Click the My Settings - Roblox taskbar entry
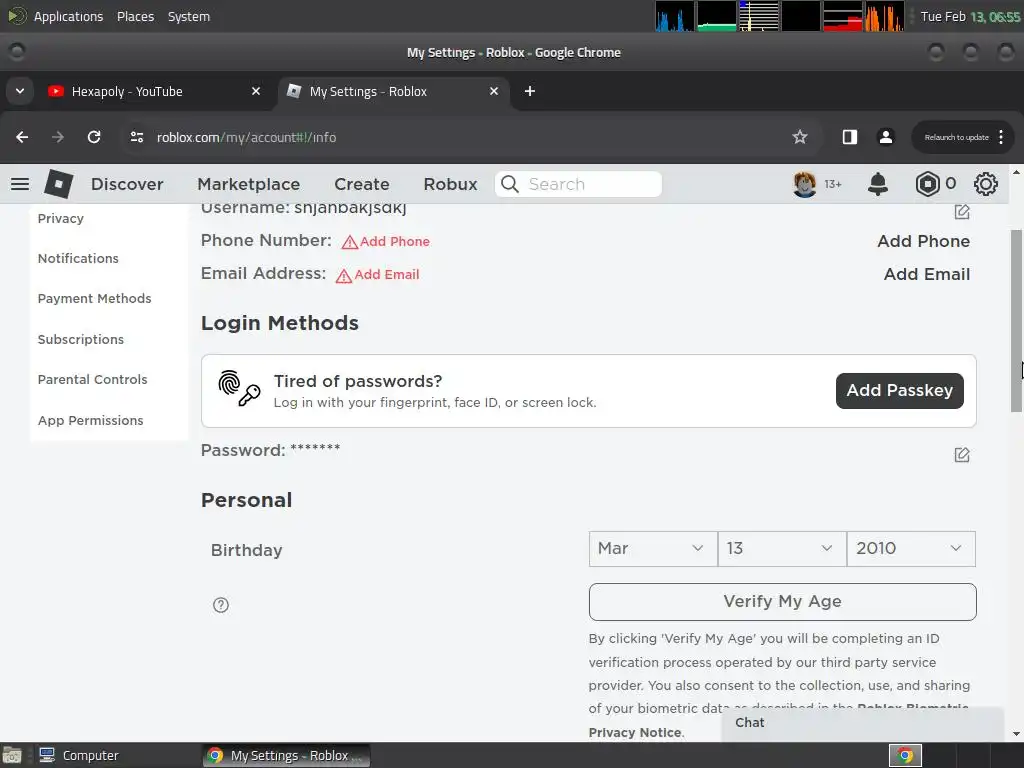 (287, 756)
